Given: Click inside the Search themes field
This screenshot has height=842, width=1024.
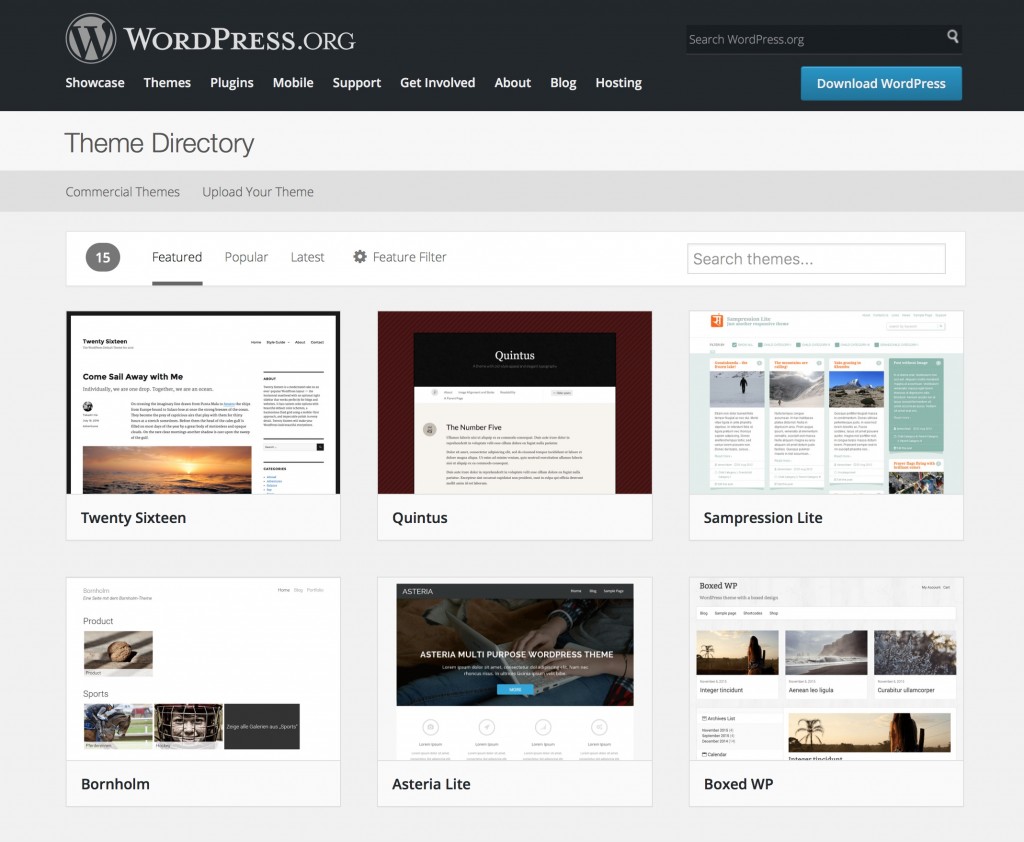Looking at the screenshot, I should click(815, 258).
